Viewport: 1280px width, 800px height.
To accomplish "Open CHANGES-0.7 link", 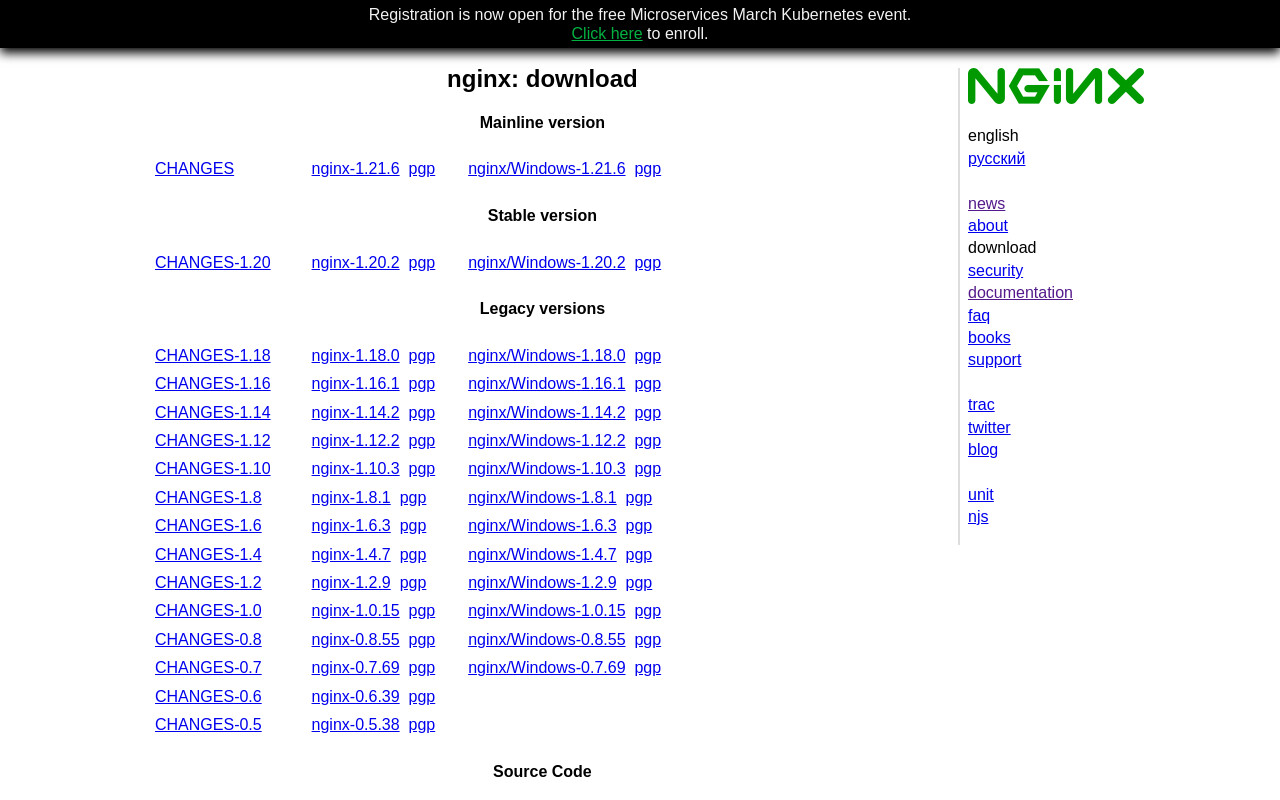I will tap(208, 668).
